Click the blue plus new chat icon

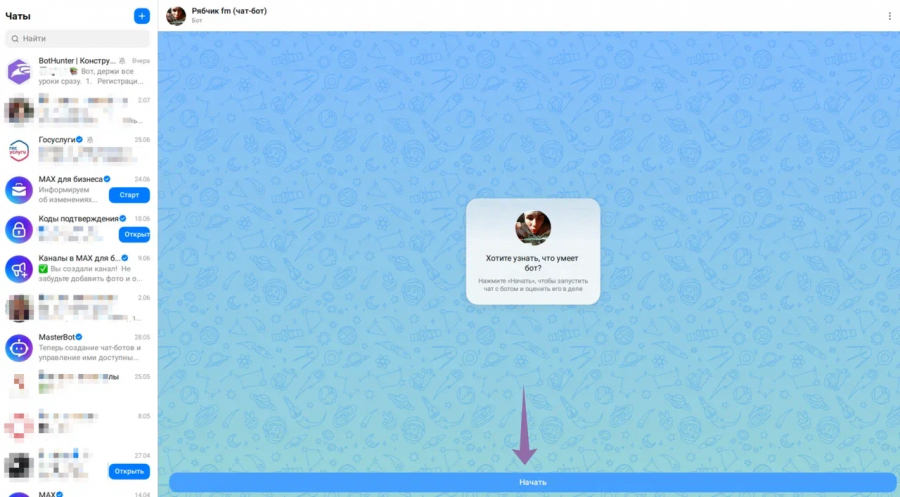[x=142, y=16]
